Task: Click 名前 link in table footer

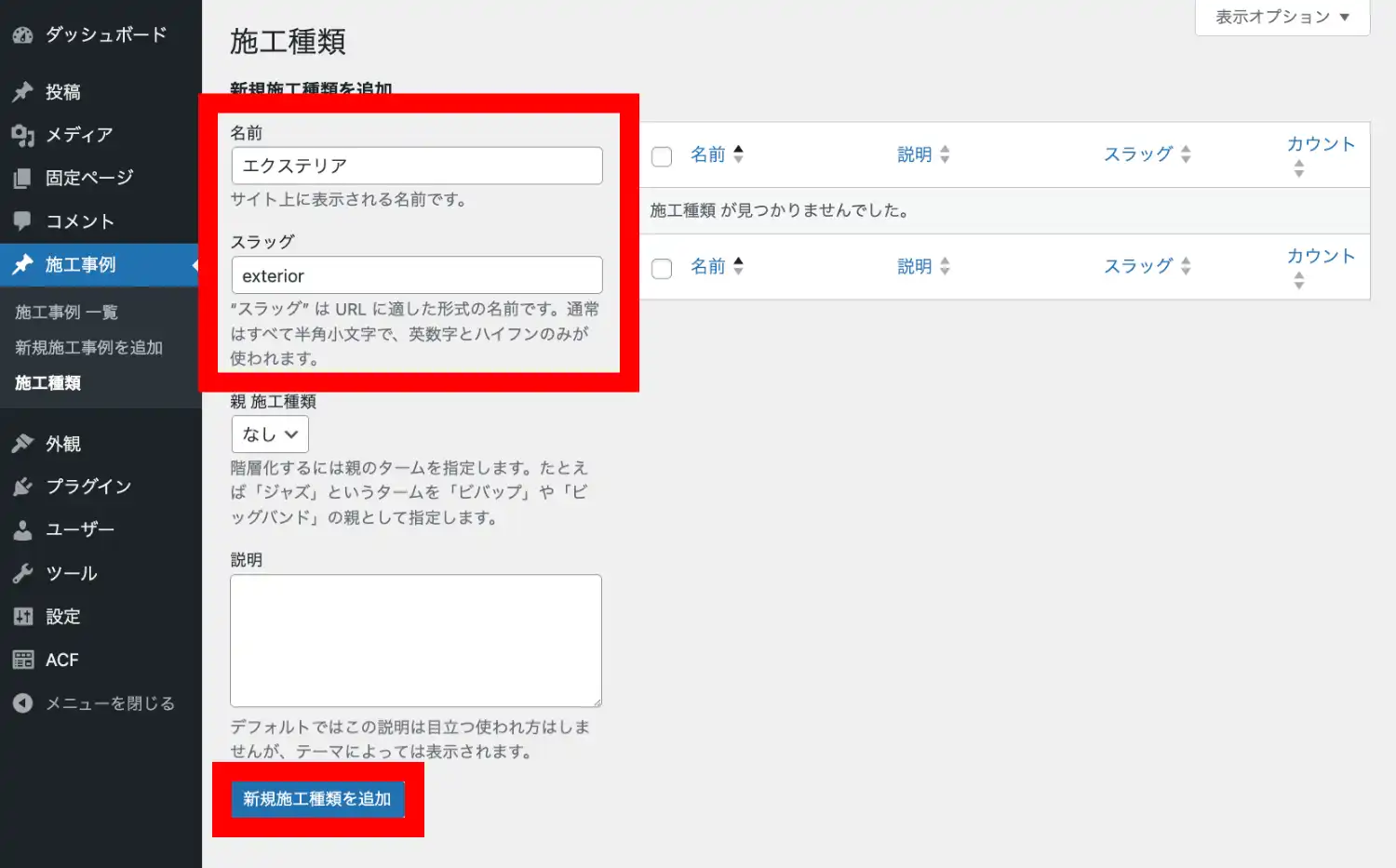Action: [x=707, y=266]
